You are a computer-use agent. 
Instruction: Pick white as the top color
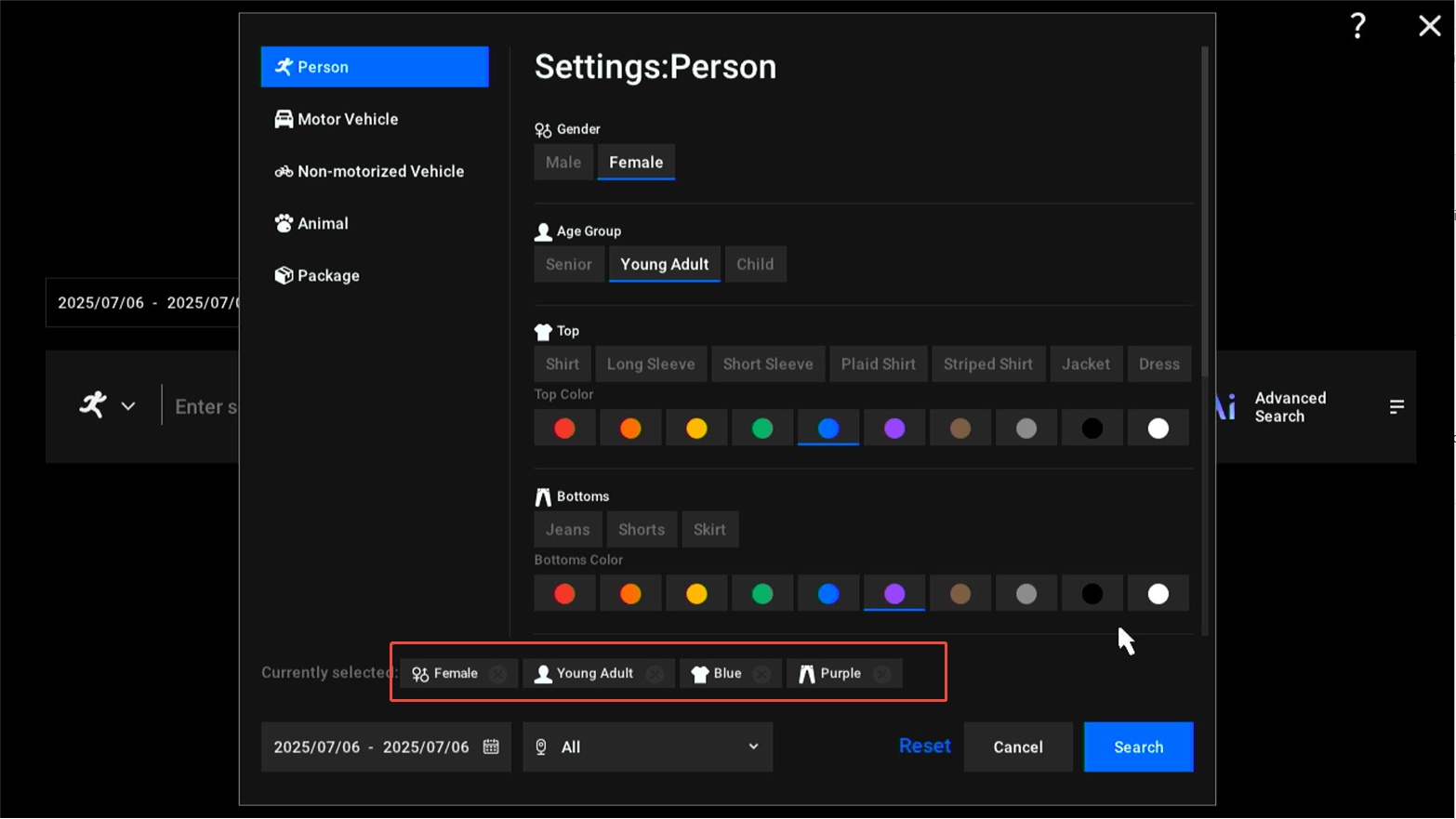pos(1158,429)
